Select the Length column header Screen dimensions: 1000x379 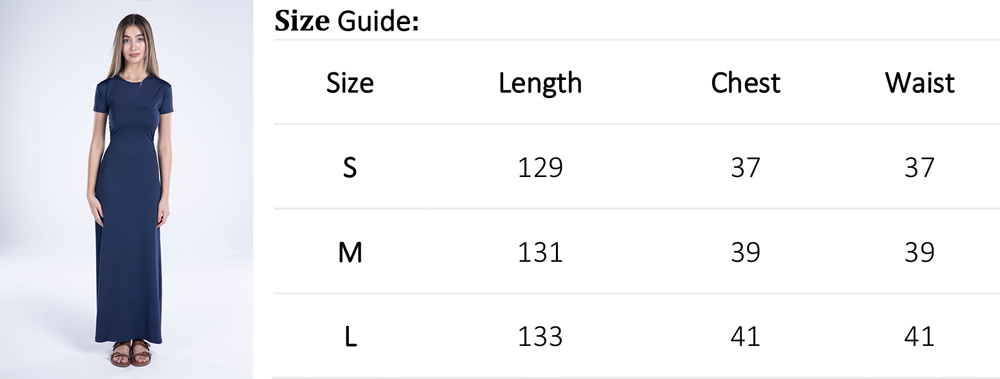[x=540, y=84]
